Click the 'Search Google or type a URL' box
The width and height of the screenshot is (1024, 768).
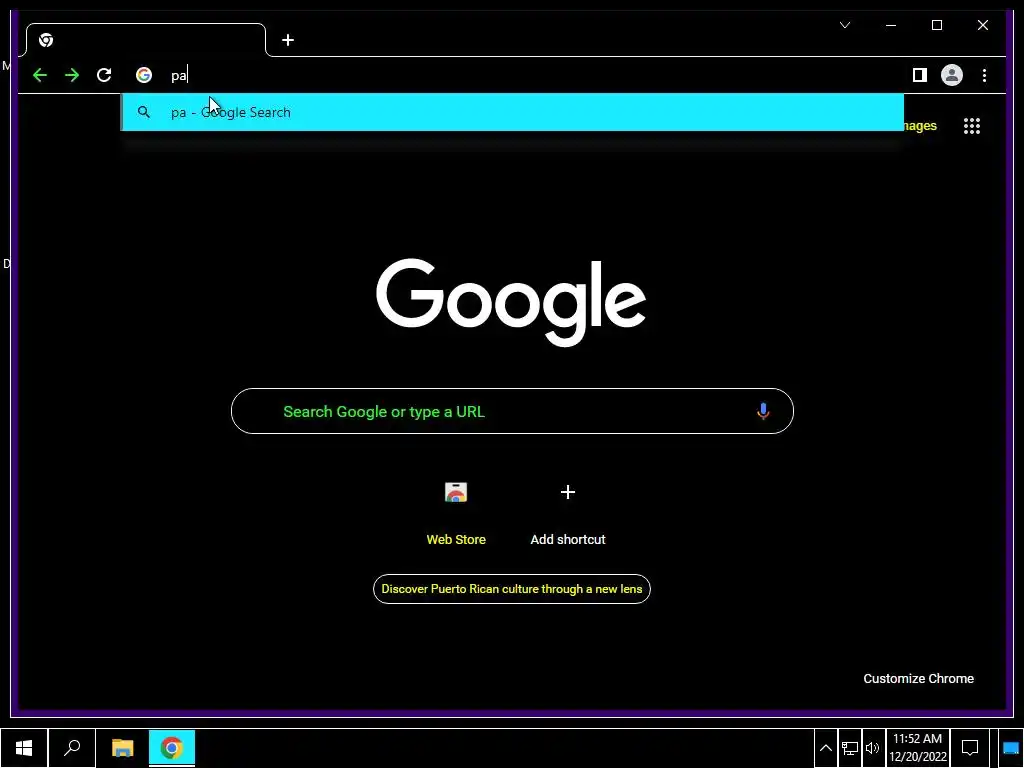pyautogui.click(x=513, y=411)
